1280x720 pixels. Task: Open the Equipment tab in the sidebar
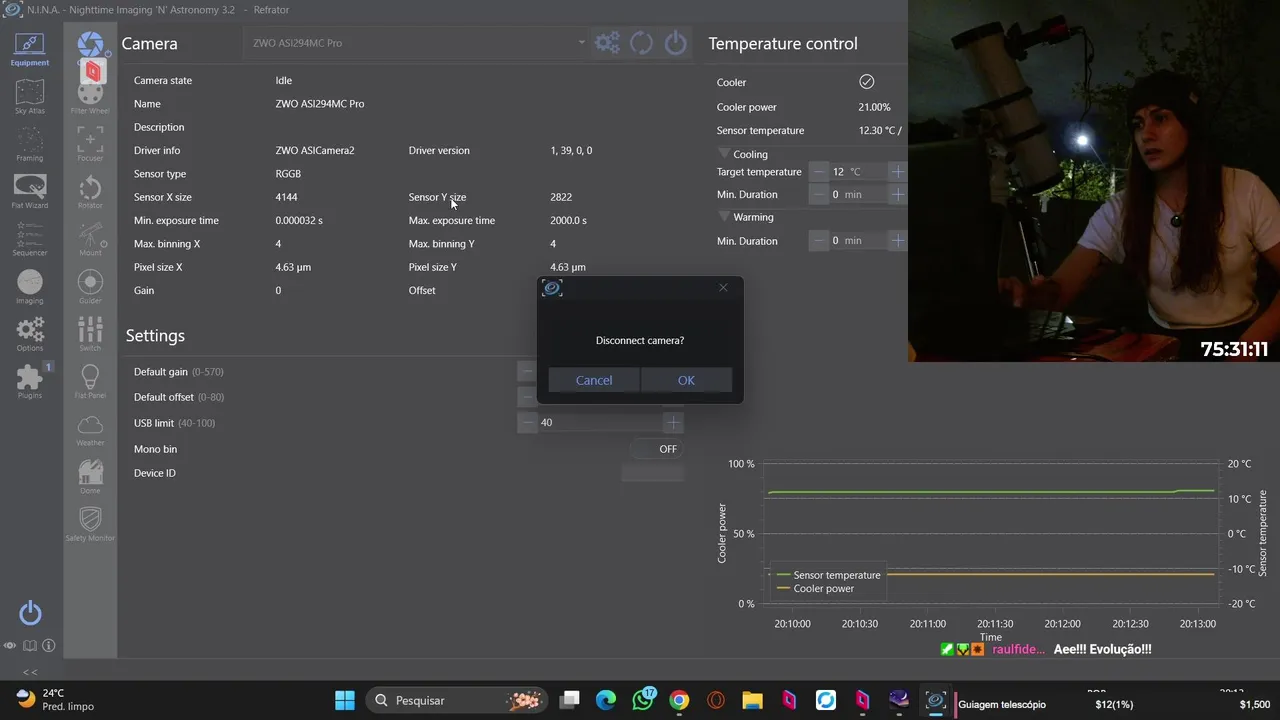pyautogui.click(x=30, y=49)
